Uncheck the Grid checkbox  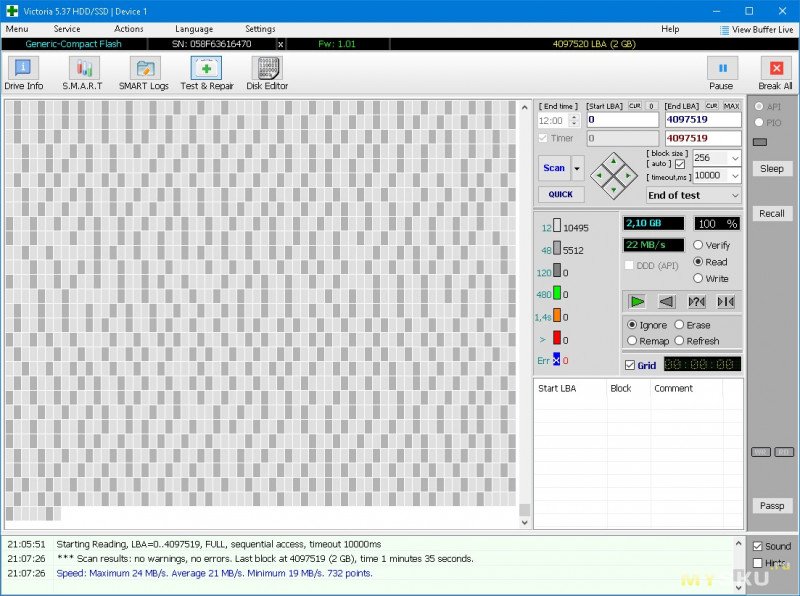click(x=630, y=365)
